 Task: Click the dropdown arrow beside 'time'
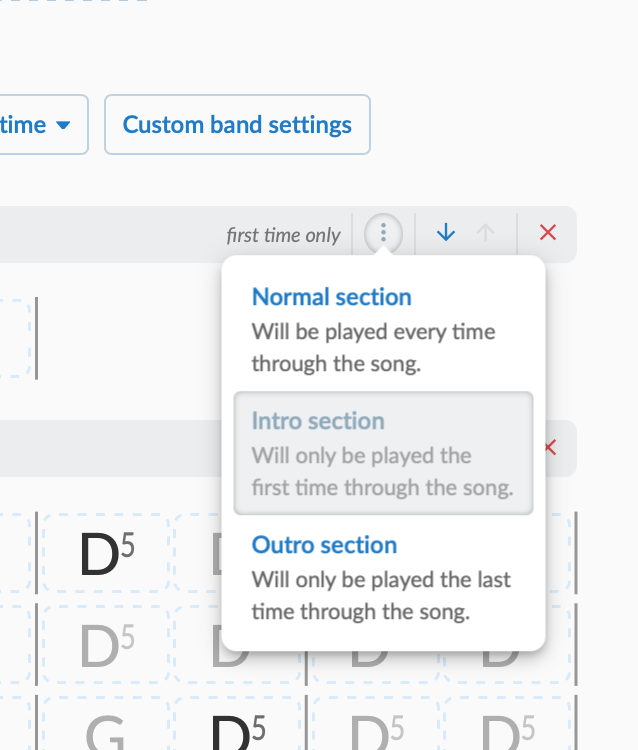[63, 125]
